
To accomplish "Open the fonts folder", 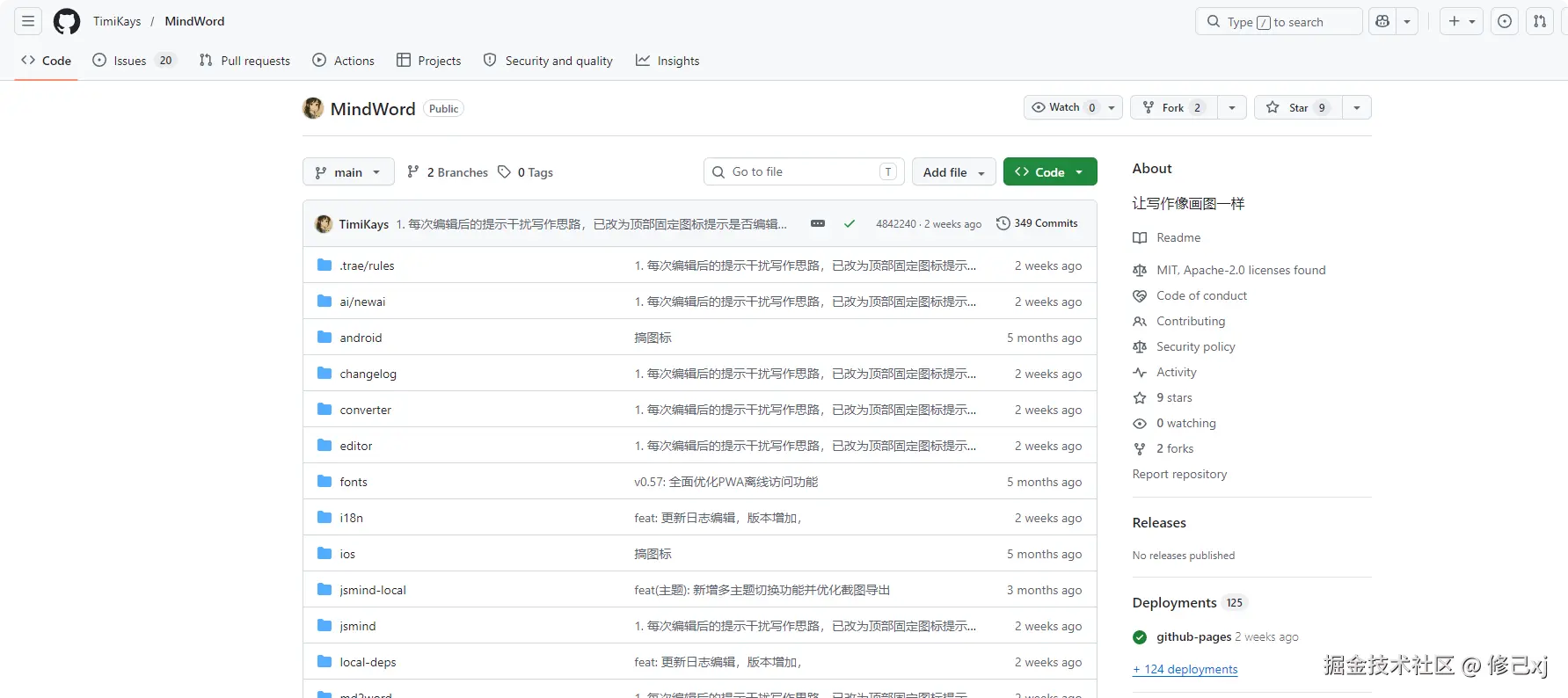I will pos(354,482).
